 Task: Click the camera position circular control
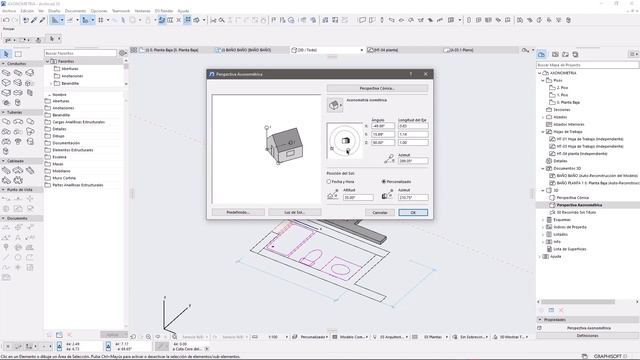coord(345,141)
